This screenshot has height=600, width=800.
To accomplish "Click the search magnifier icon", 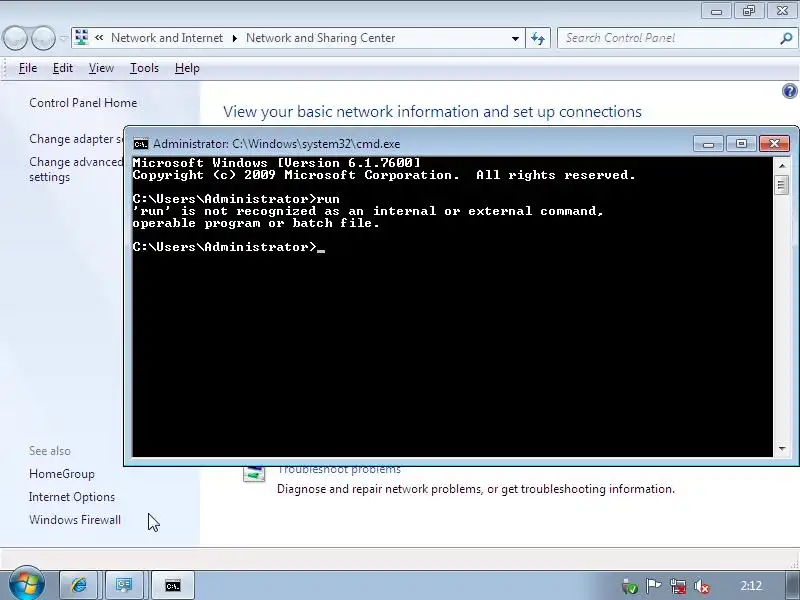I will pyautogui.click(x=786, y=38).
